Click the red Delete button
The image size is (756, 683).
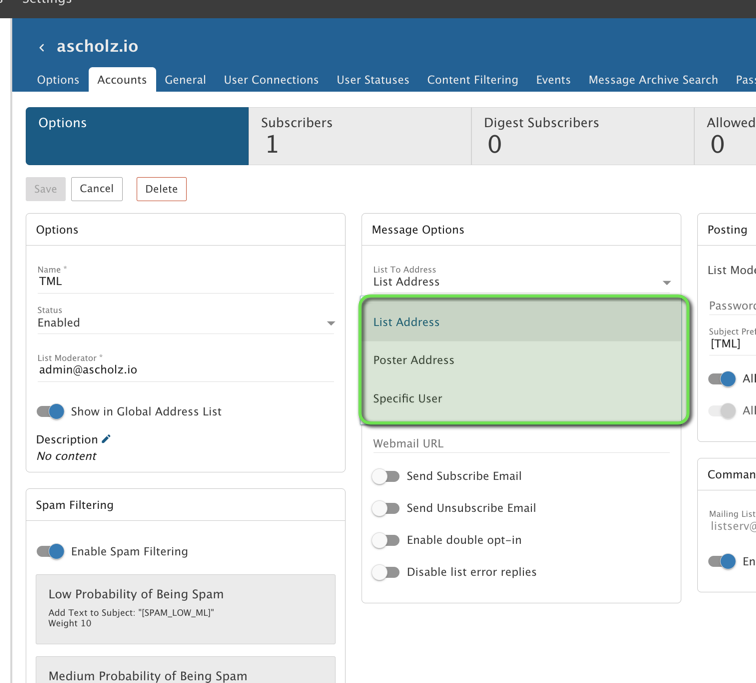[161, 189]
